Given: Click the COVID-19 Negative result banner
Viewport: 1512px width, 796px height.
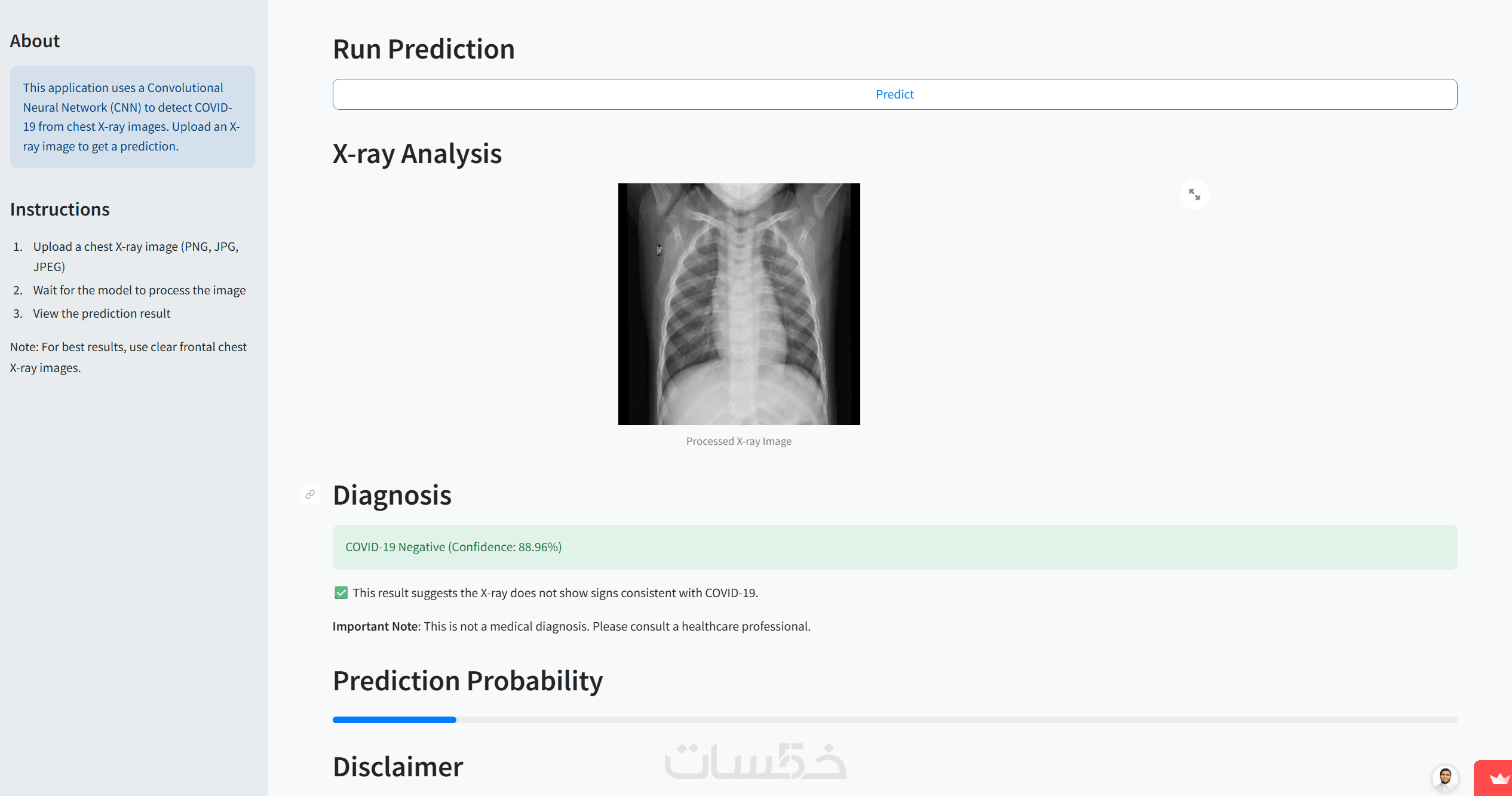Looking at the screenshot, I should tap(894, 547).
